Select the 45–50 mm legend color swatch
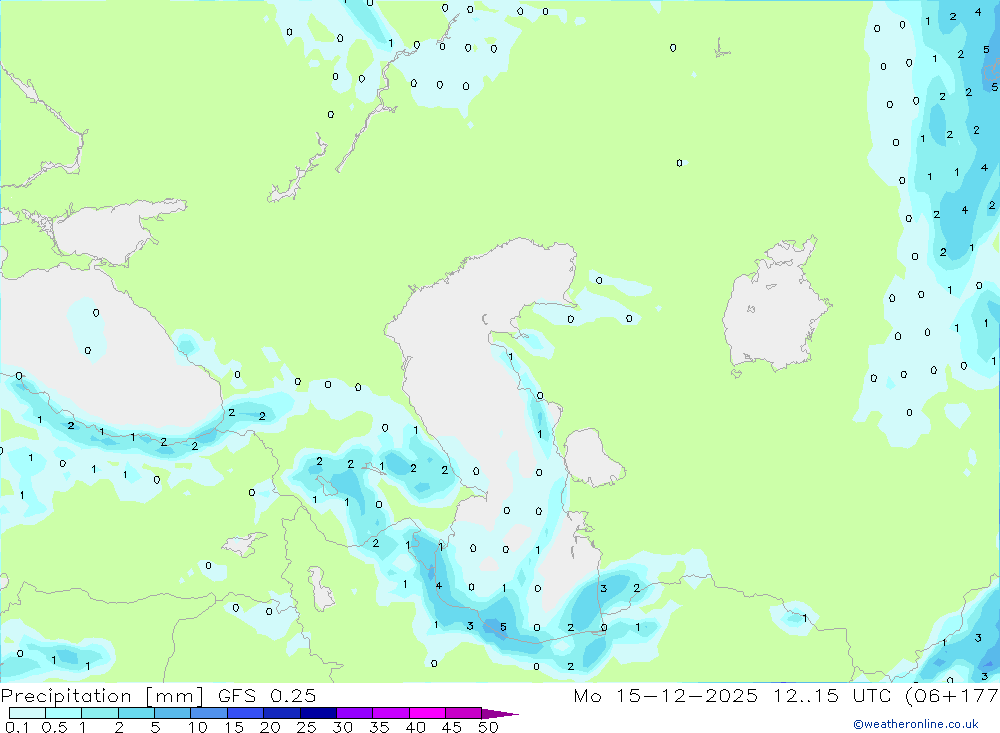Image resolution: width=1000 pixels, height=733 pixels. [464, 713]
